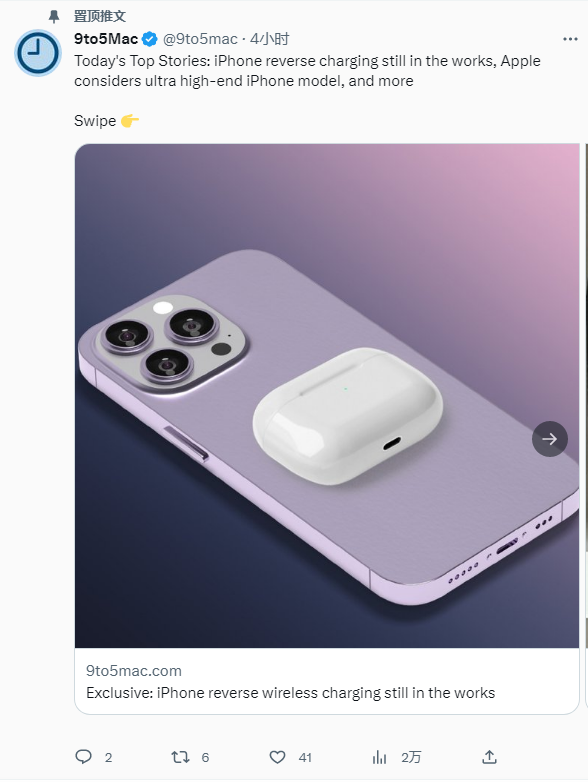
Task: Open the @9to5mac handle link
Action: pos(200,39)
